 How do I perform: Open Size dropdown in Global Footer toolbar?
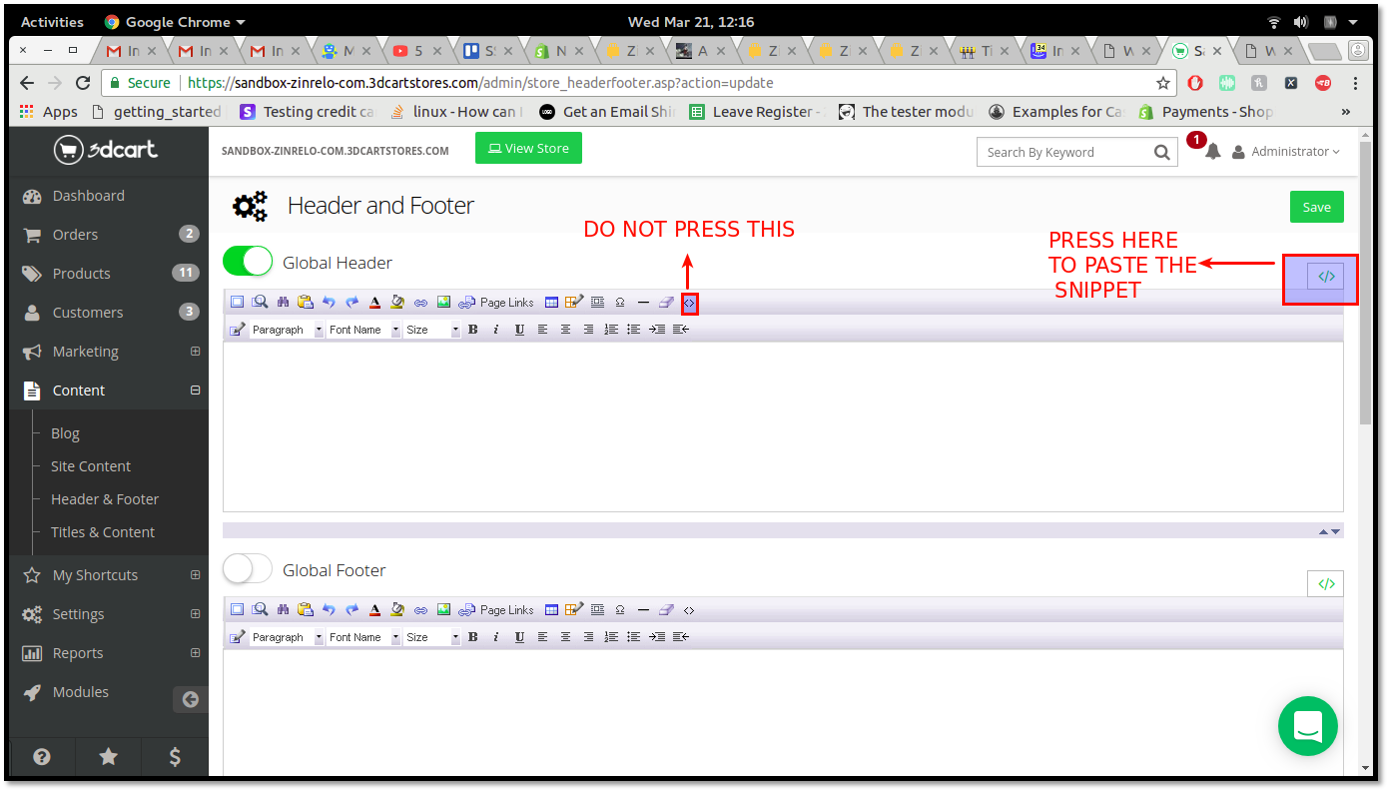click(432, 637)
